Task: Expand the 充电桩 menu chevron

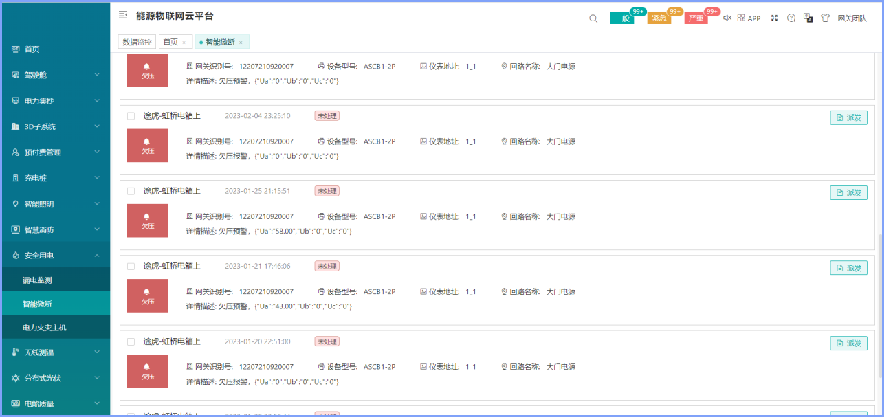Action: coord(97,178)
